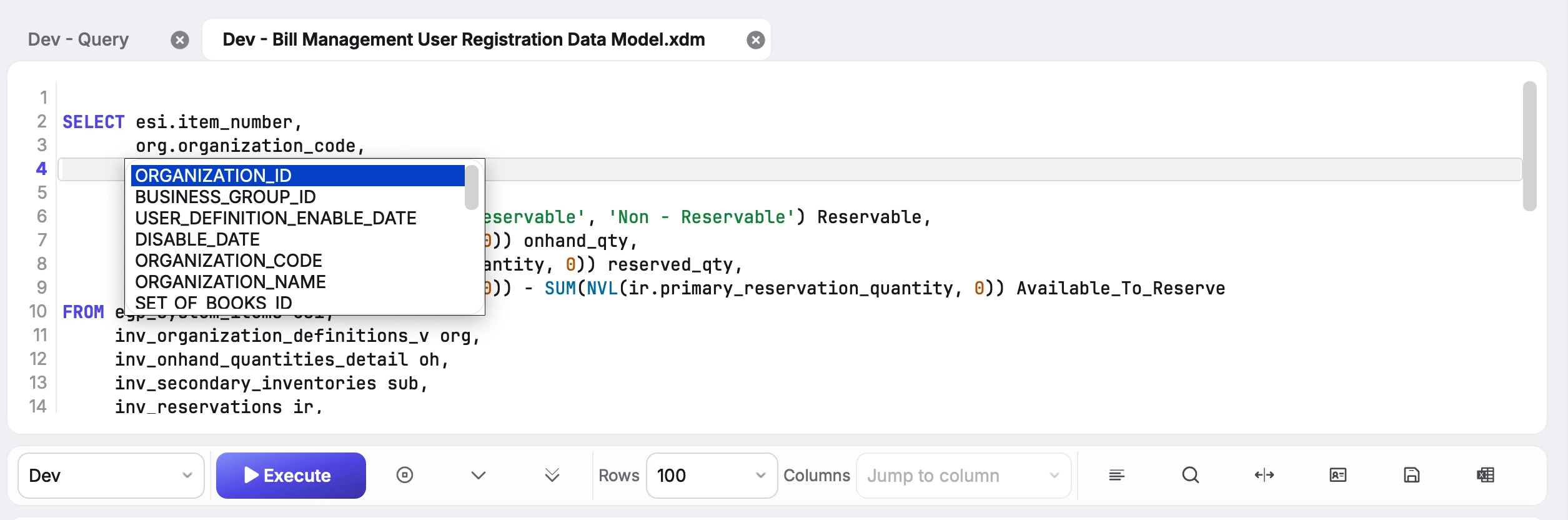Viewport: 1568px width, 520px height.
Task: Click the editor vertical scrollbar
Action: pos(1529,146)
